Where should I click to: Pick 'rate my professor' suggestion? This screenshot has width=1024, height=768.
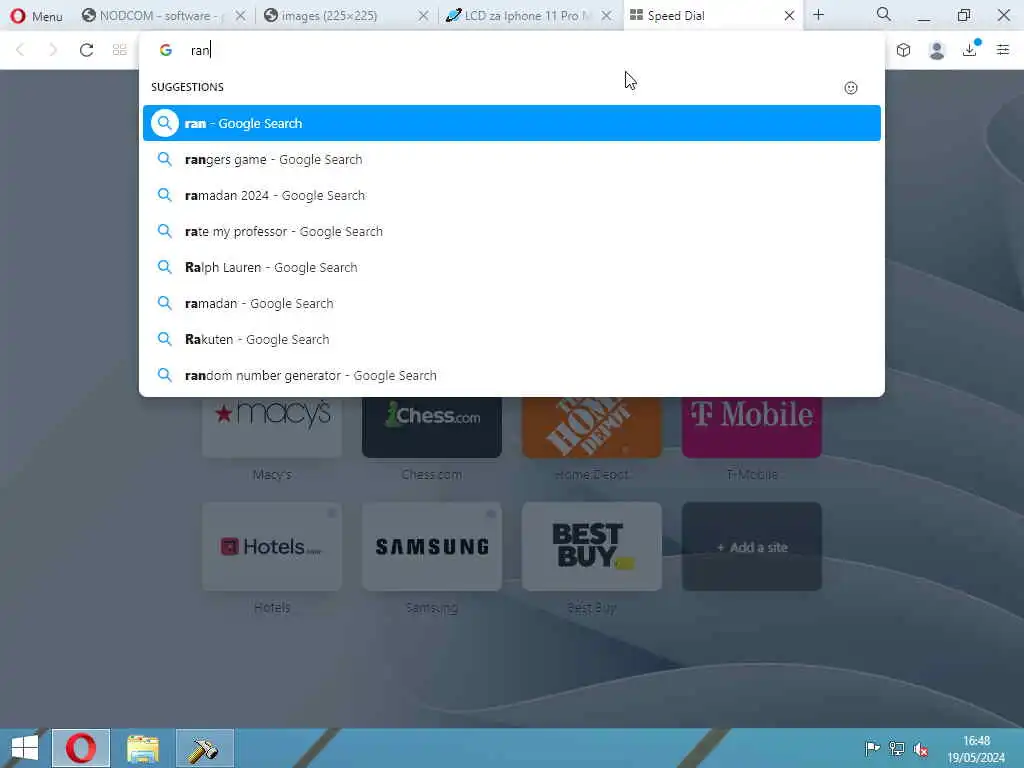point(511,231)
